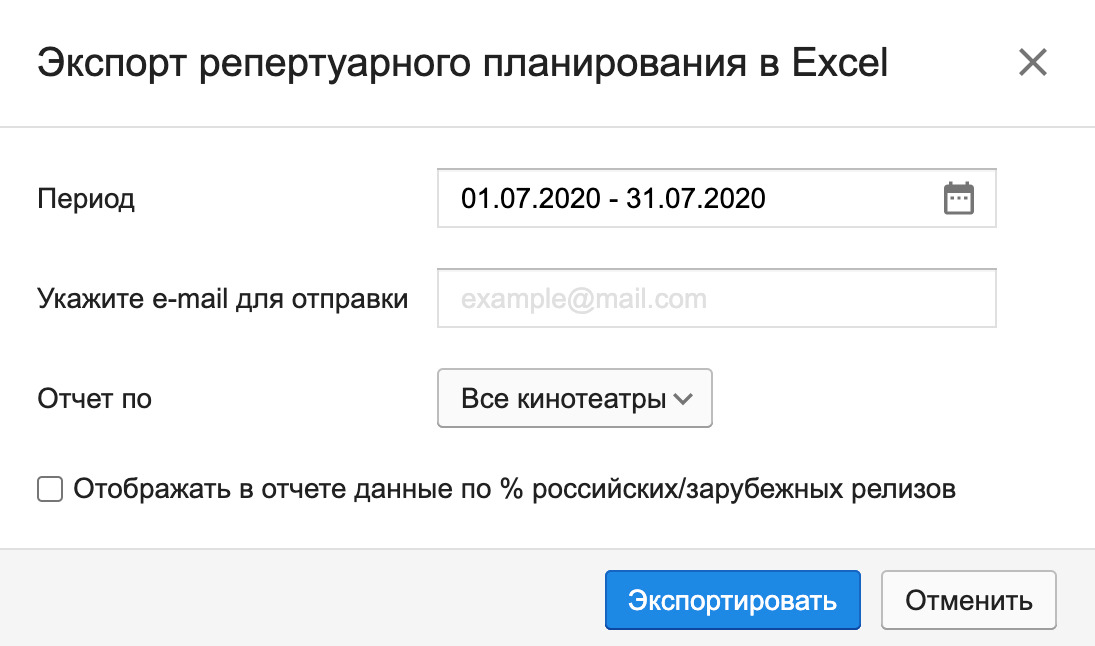
Task: Open the calendar picker icon
Action: coord(958,198)
